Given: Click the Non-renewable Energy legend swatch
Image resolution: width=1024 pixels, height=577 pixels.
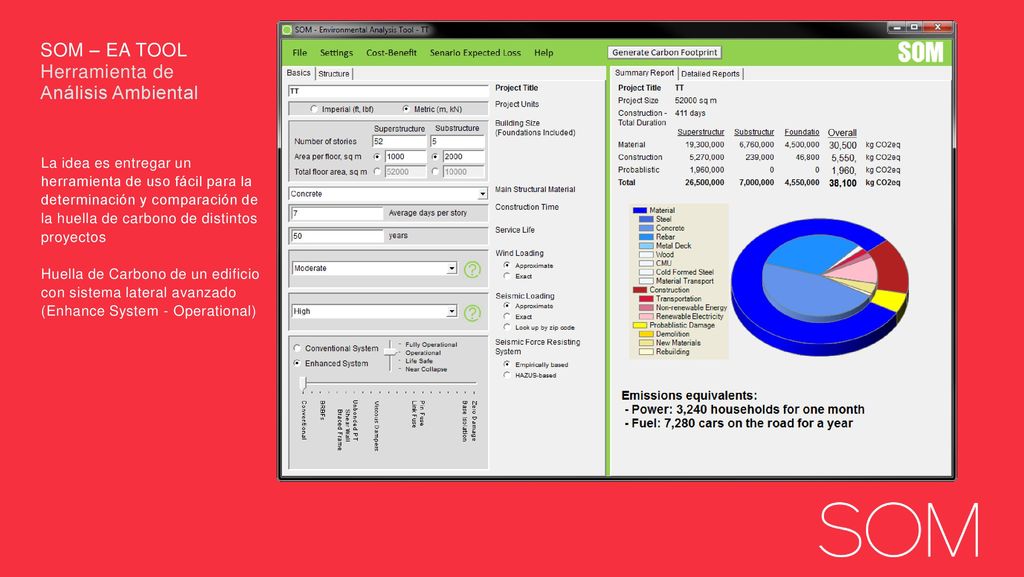Looking at the screenshot, I should tap(646, 307).
